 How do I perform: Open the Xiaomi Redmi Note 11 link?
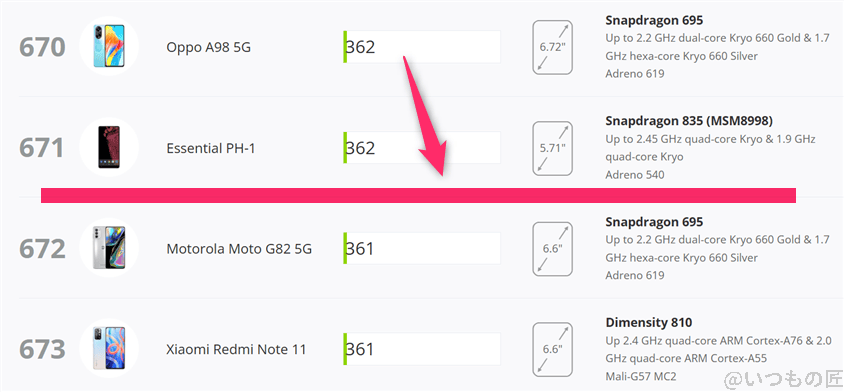pos(236,349)
